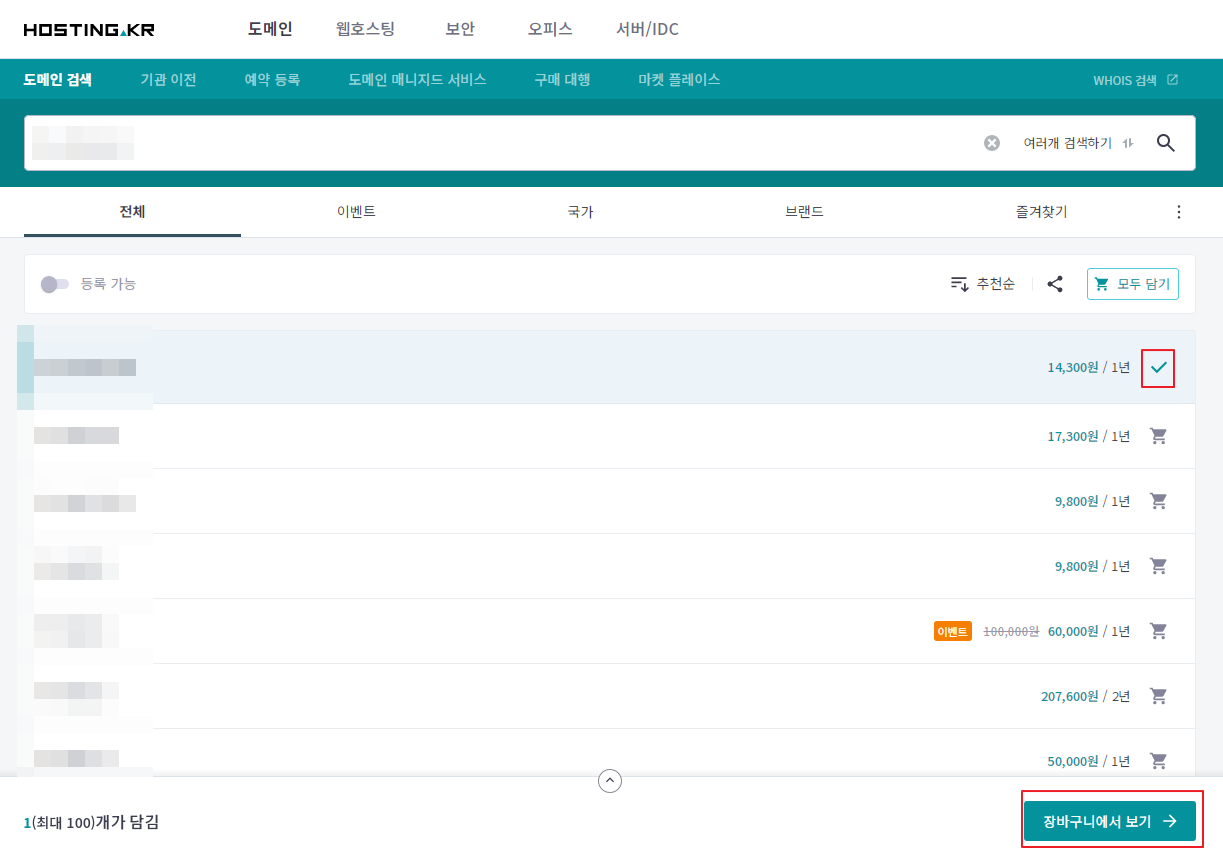Click the share icon
The height and width of the screenshot is (854, 1223).
tap(1055, 284)
